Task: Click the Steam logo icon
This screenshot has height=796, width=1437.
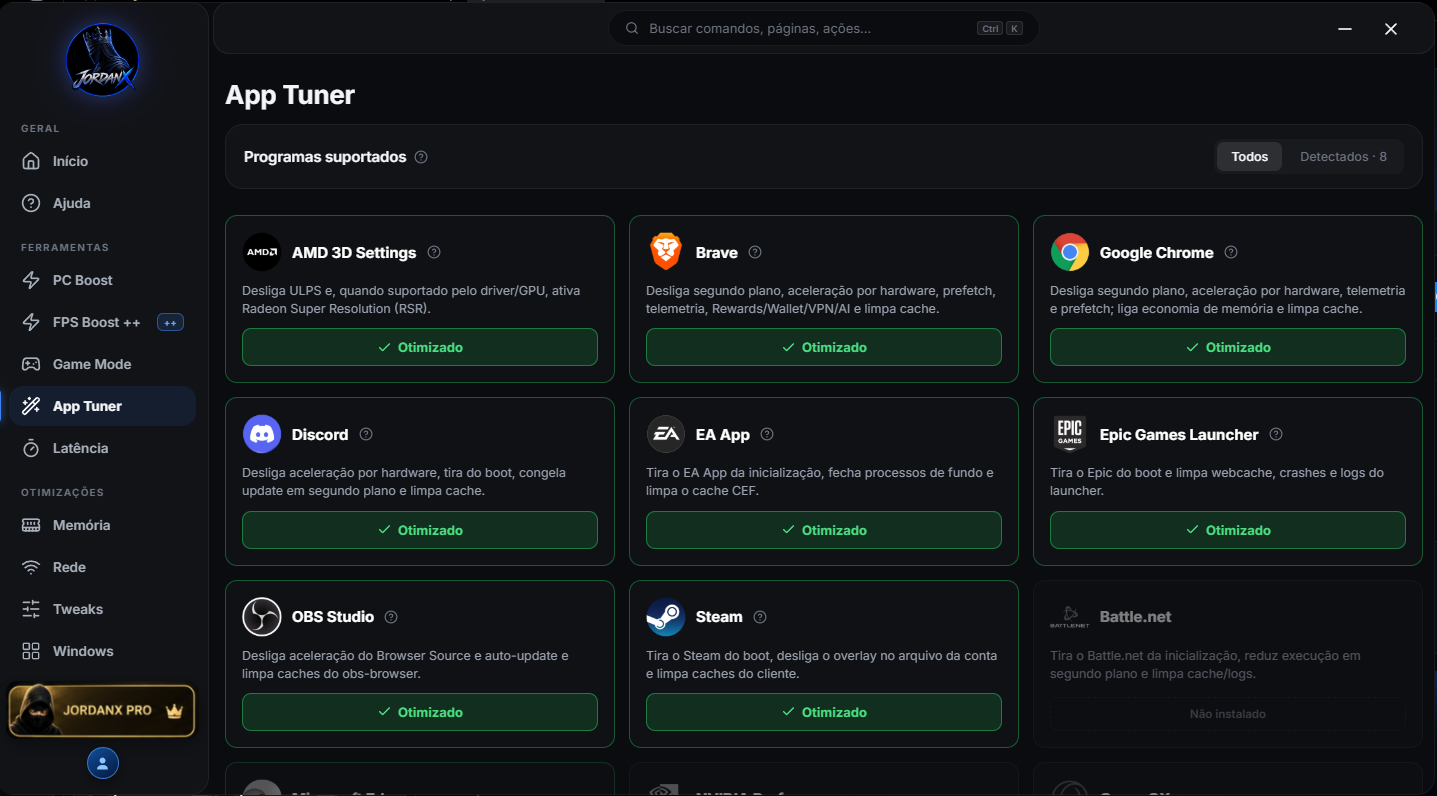Action: (x=666, y=617)
